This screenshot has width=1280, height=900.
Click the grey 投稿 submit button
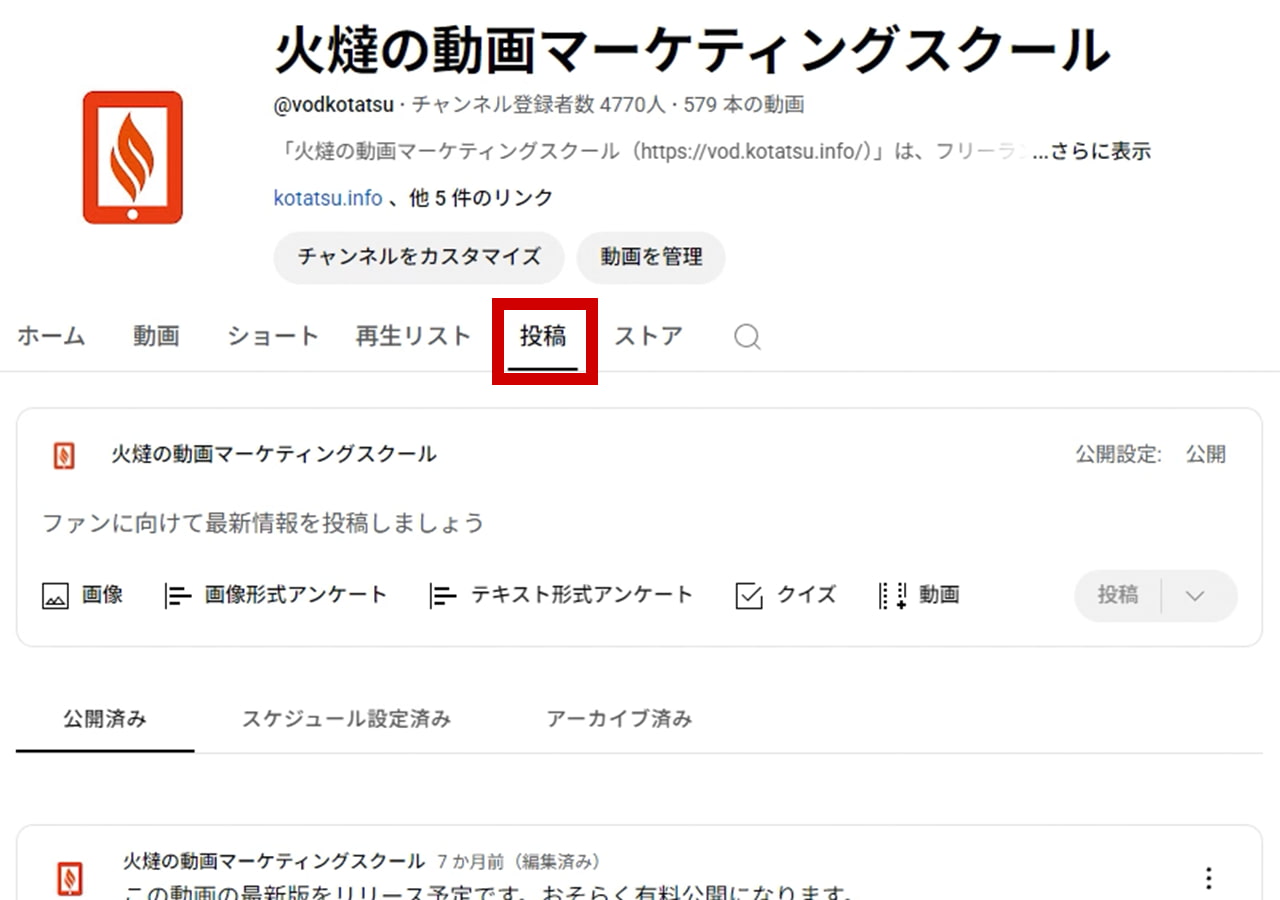pyautogui.click(x=1118, y=596)
